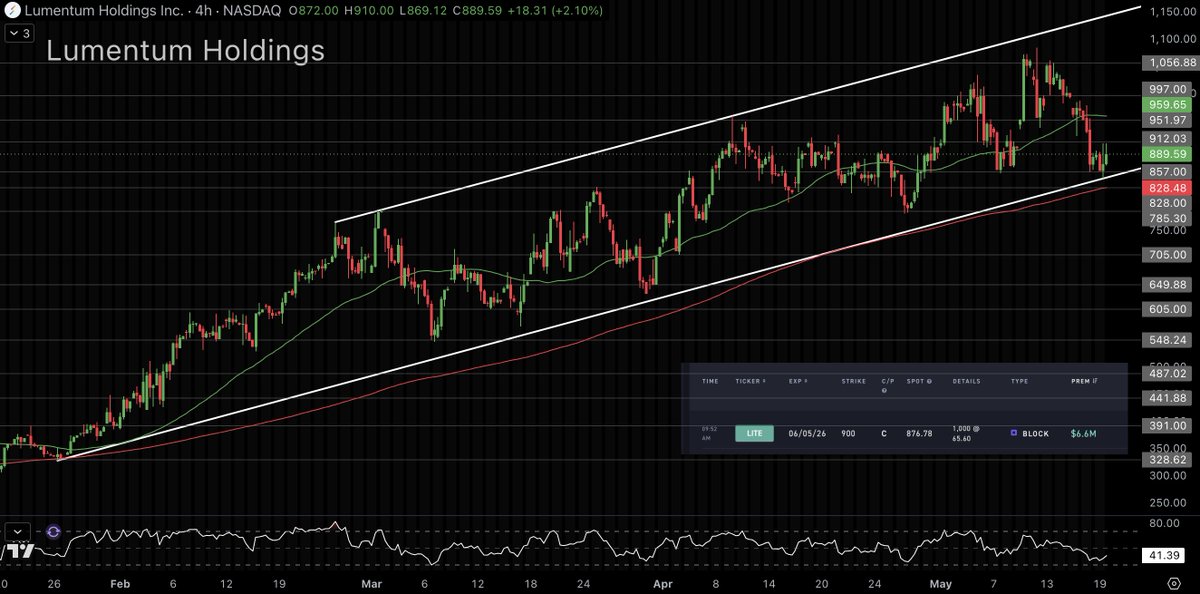The height and width of the screenshot is (594, 1200).
Task: Open chart settings gear icon
Action: click(1174, 583)
